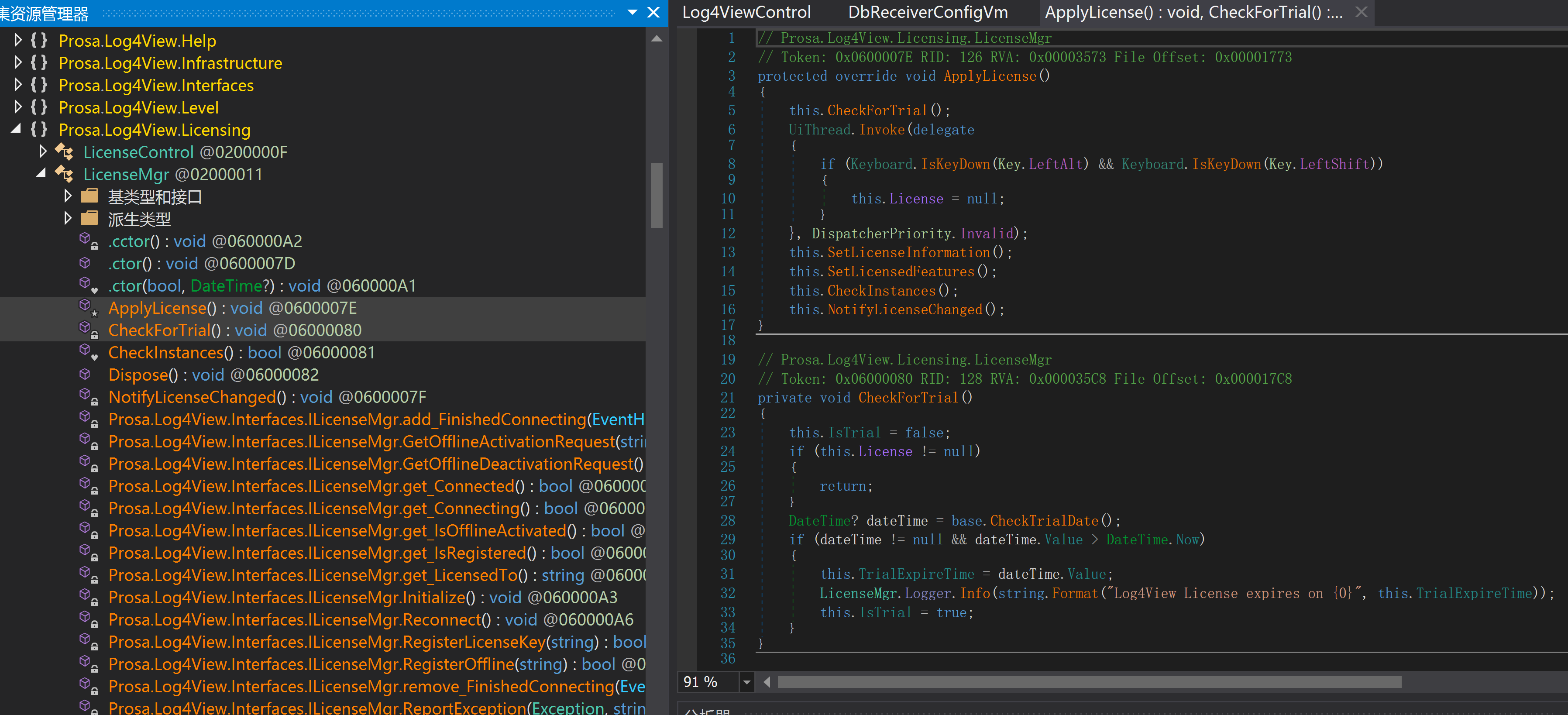
Task: Click the TrialExpireTime assignment on line 31
Action: pyautogui.click(x=966, y=574)
